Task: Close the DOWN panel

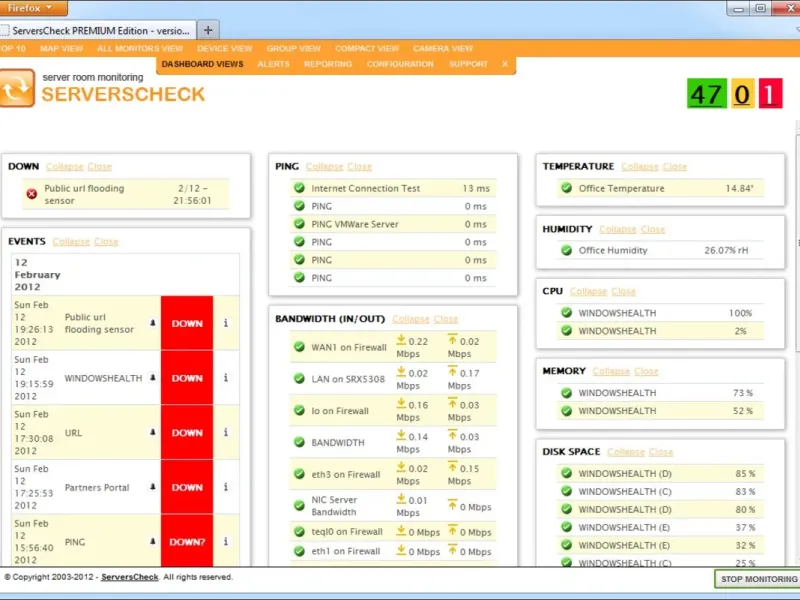Action: click(x=99, y=167)
